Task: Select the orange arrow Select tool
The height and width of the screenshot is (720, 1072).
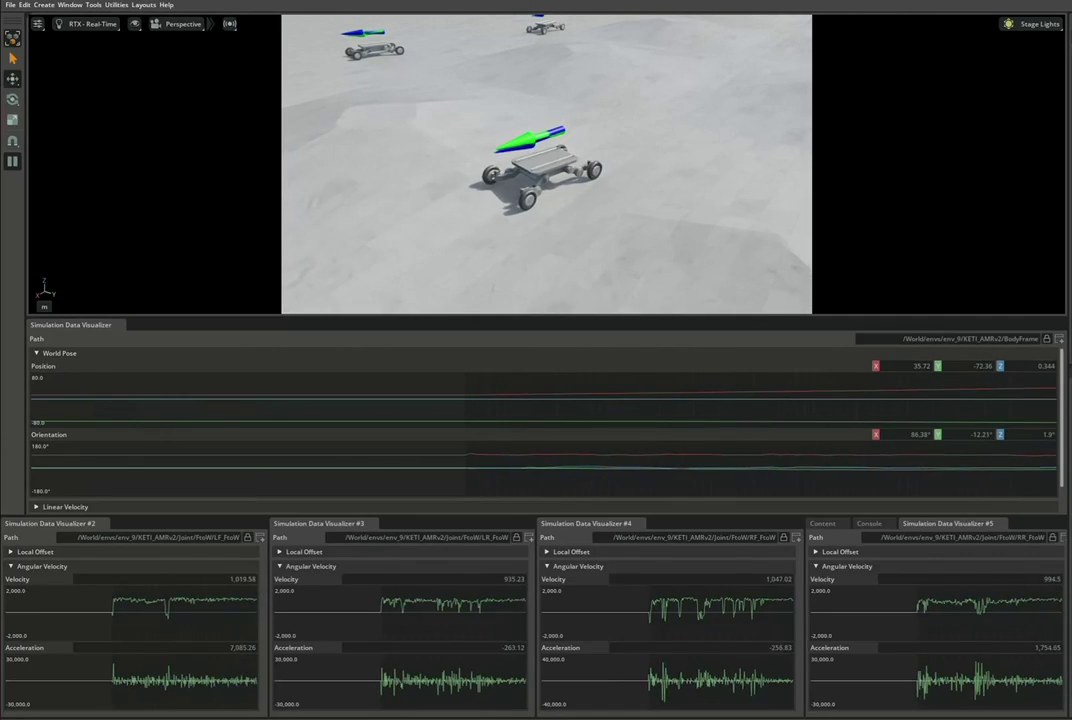Action: click(12, 59)
